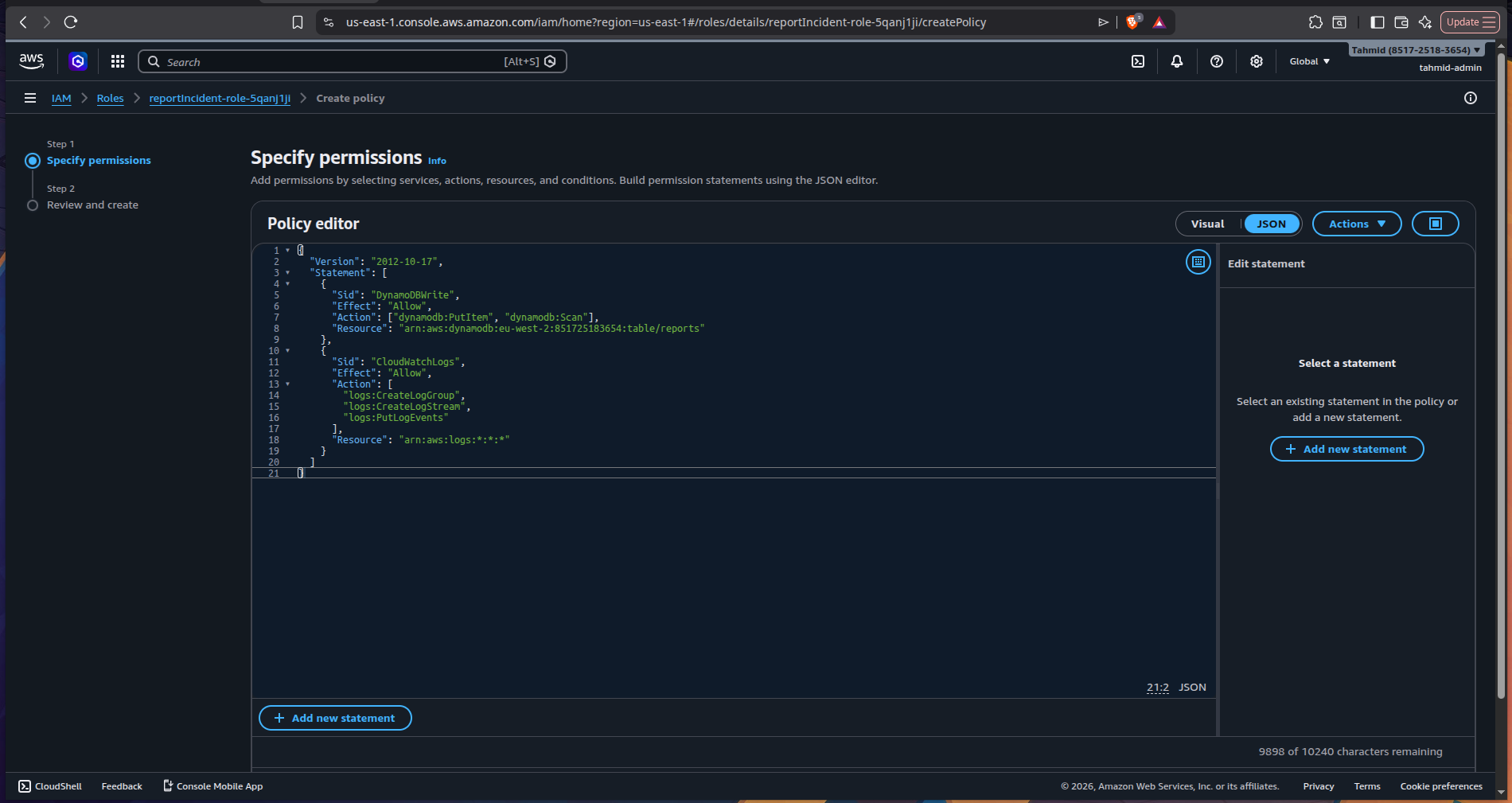The width and height of the screenshot is (1512, 803).
Task: Open Brave Shields lion icon
Action: click(1133, 21)
